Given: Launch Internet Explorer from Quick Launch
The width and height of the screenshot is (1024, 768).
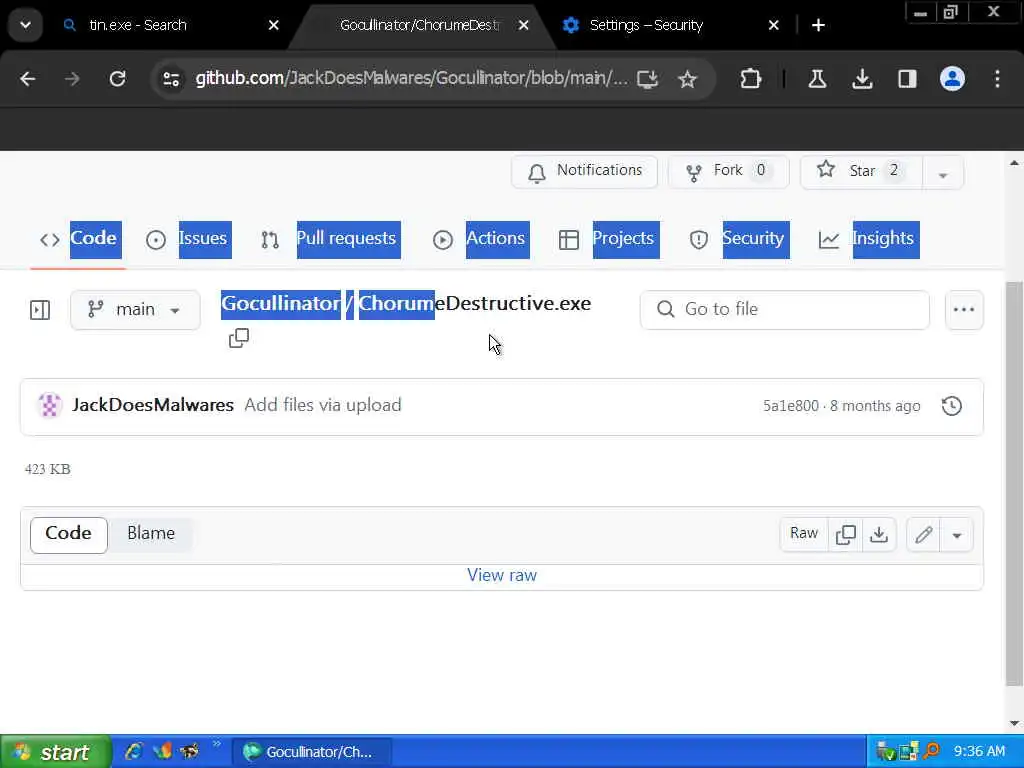Looking at the screenshot, I should [134, 752].
